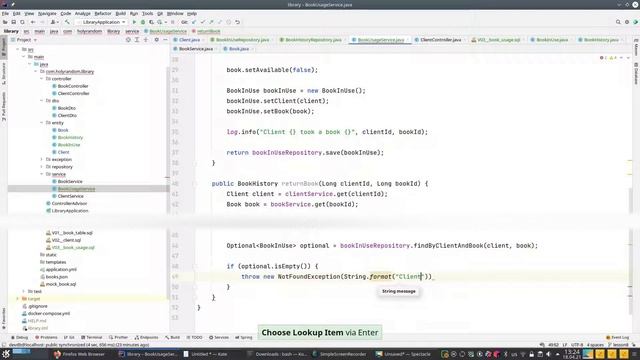Open the Profiler tool window
The width and height of the screenshot is (640, 360).
(x=118, y=338)
